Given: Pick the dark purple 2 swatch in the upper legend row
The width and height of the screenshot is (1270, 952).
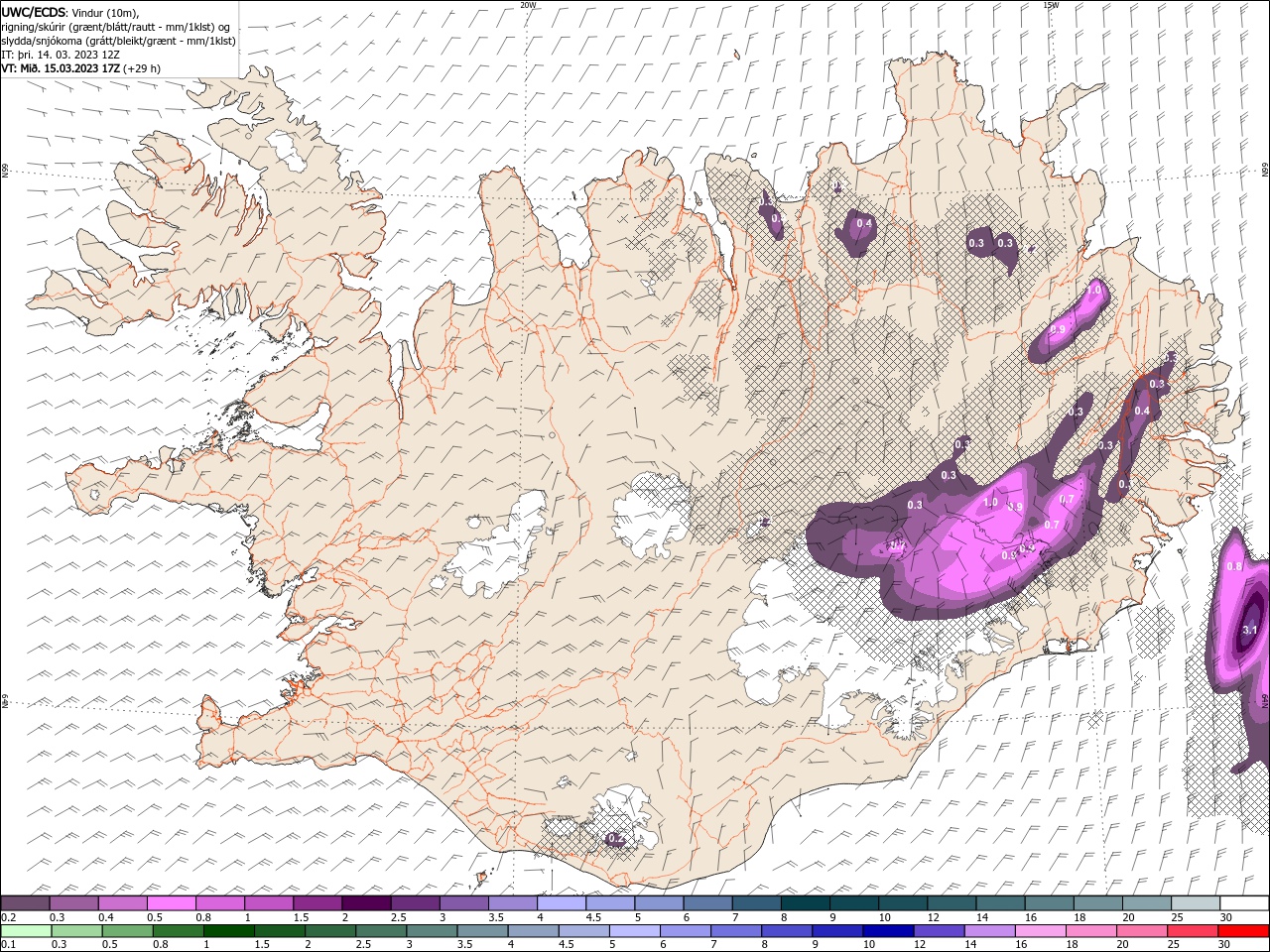Looking at the screenshot, I should tap(365, 903).
